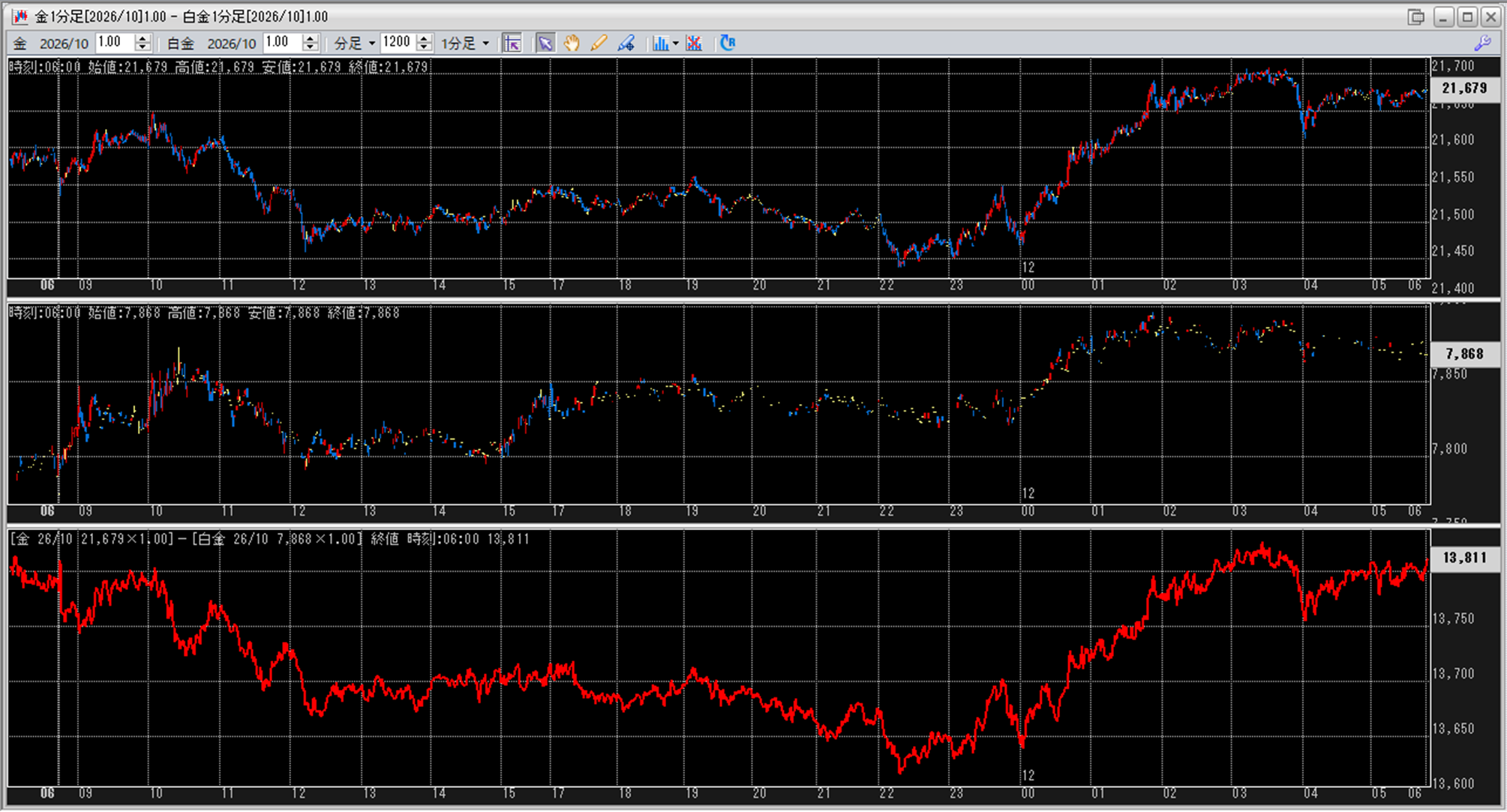Click the blue reload refresh icon
This screenshot has height=812, width=1507.
coord(727,43)
